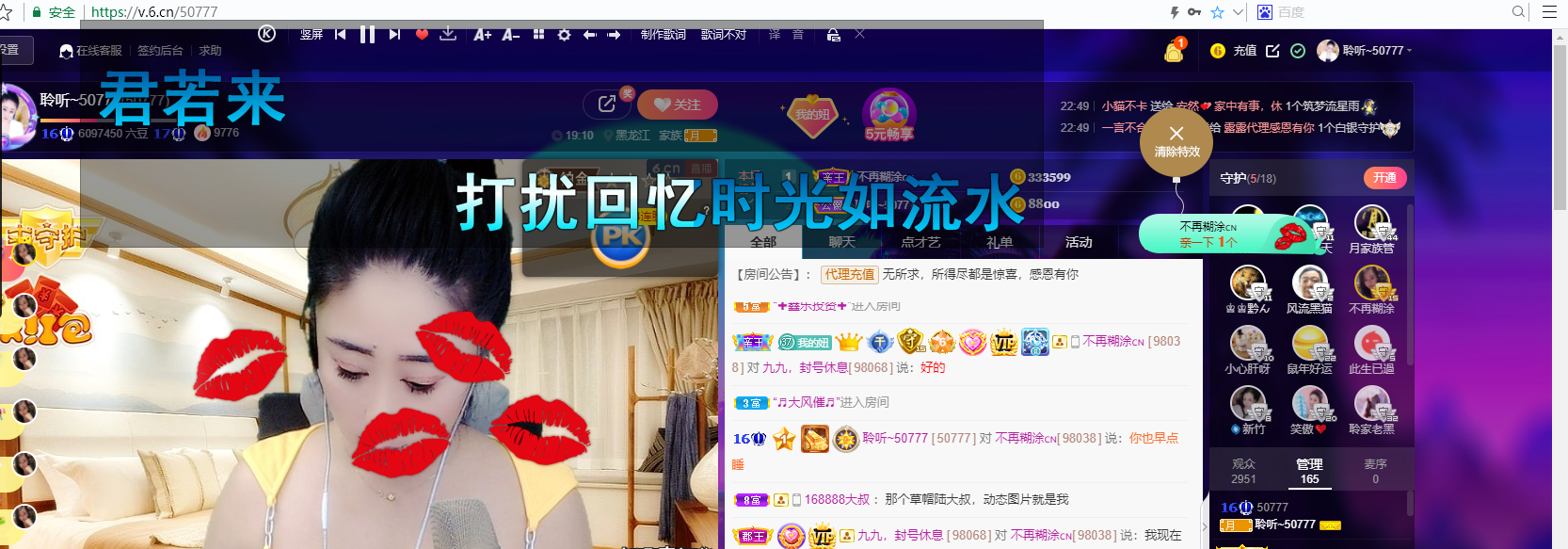The height and width of the screenshot is (549, 1568).
Task: Click the download song icon
Action: 448,34
